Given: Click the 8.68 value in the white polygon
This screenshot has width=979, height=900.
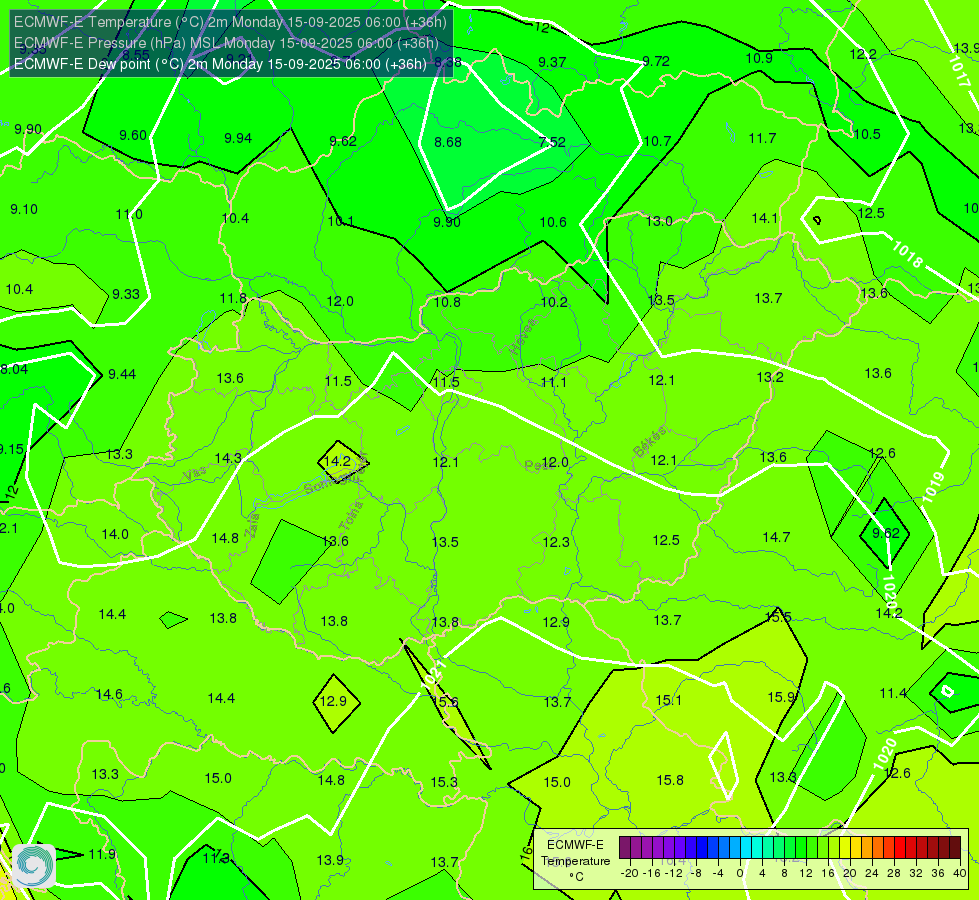Looking at the screenshot, I should point(448,142).
